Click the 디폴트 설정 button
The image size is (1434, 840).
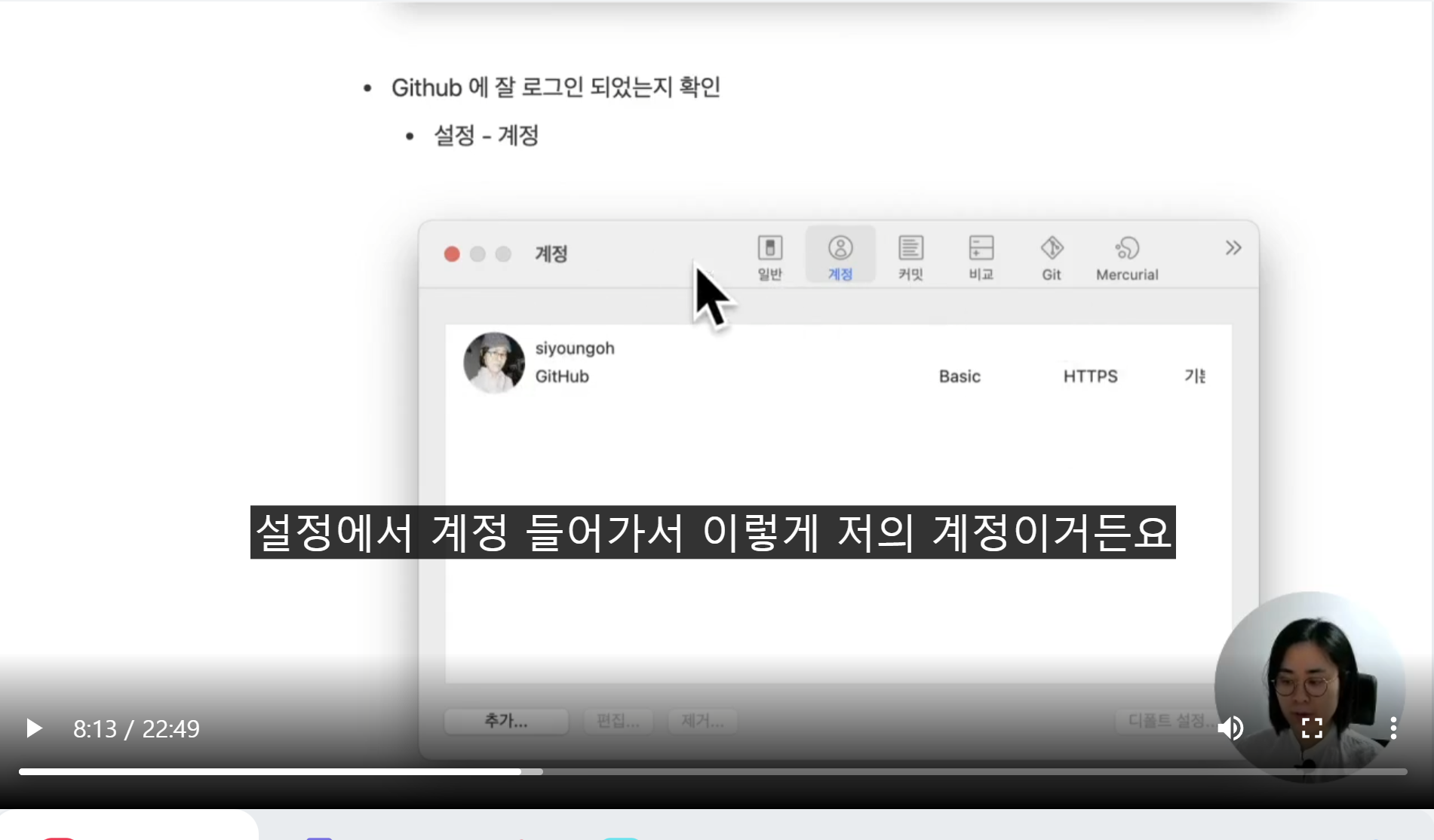pos(1168,721)
